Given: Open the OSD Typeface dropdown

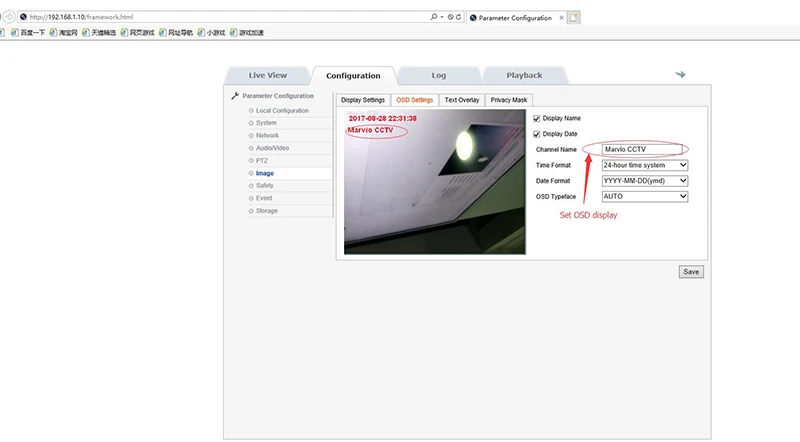Looking at the screenshot, I should pyautogui.click(x=645, y=197).
